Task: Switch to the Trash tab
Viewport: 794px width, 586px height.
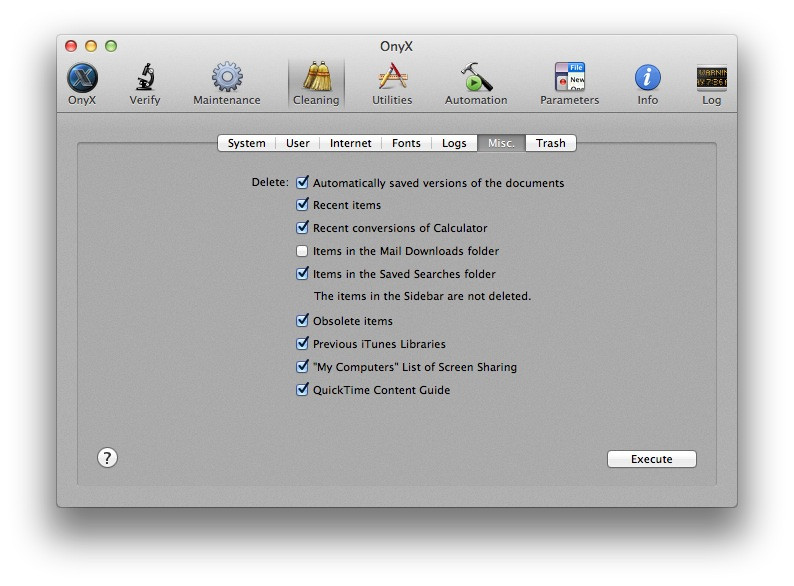Action: point(551,143)
